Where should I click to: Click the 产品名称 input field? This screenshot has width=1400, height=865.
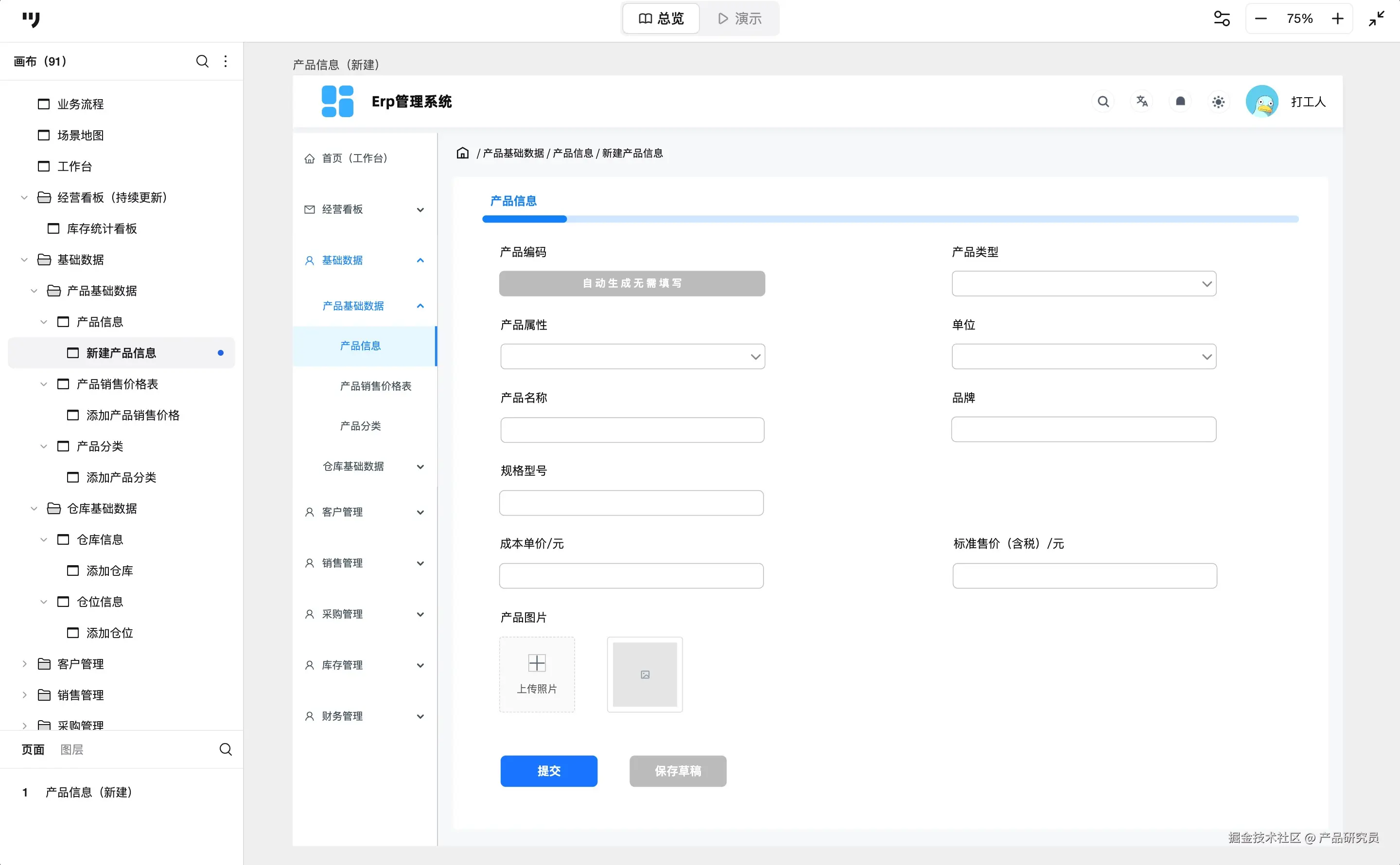[632, 430]
